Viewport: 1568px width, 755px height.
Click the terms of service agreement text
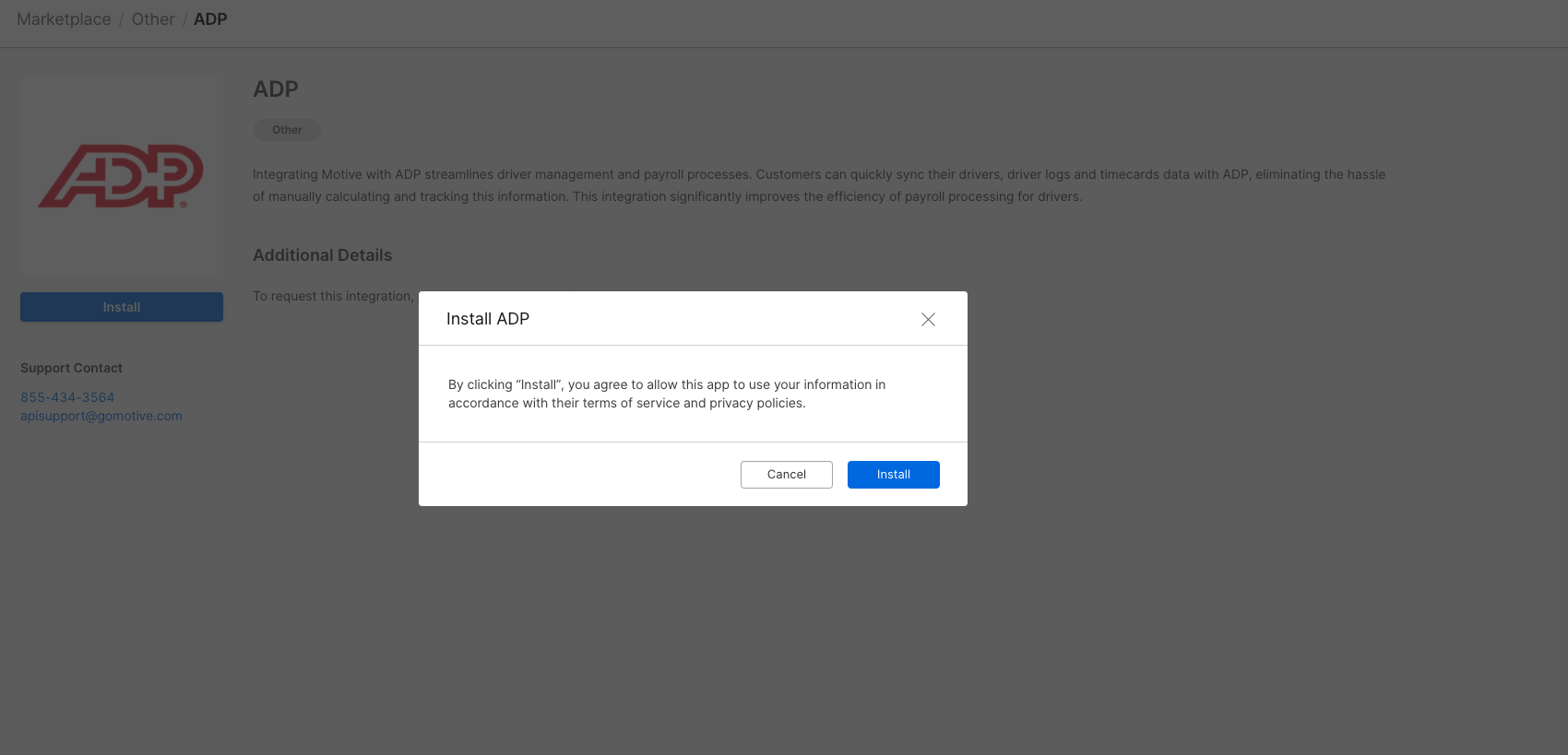pos(667,394)
